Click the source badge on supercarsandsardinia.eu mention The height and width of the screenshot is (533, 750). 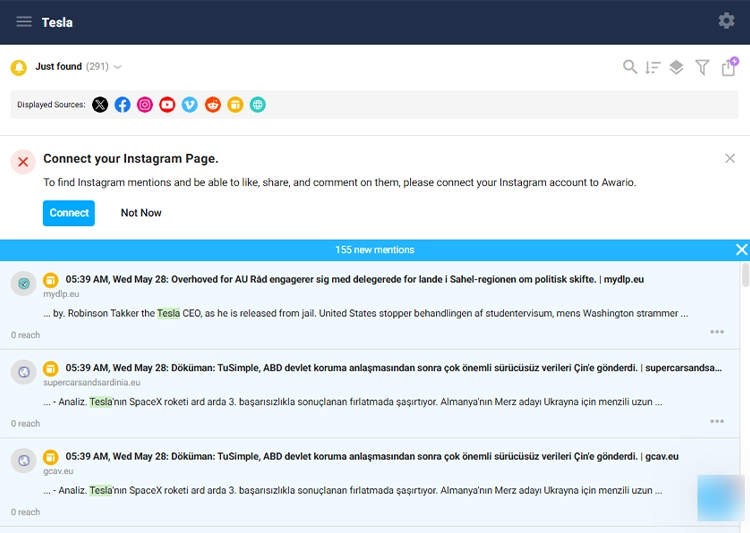[51, 368]
